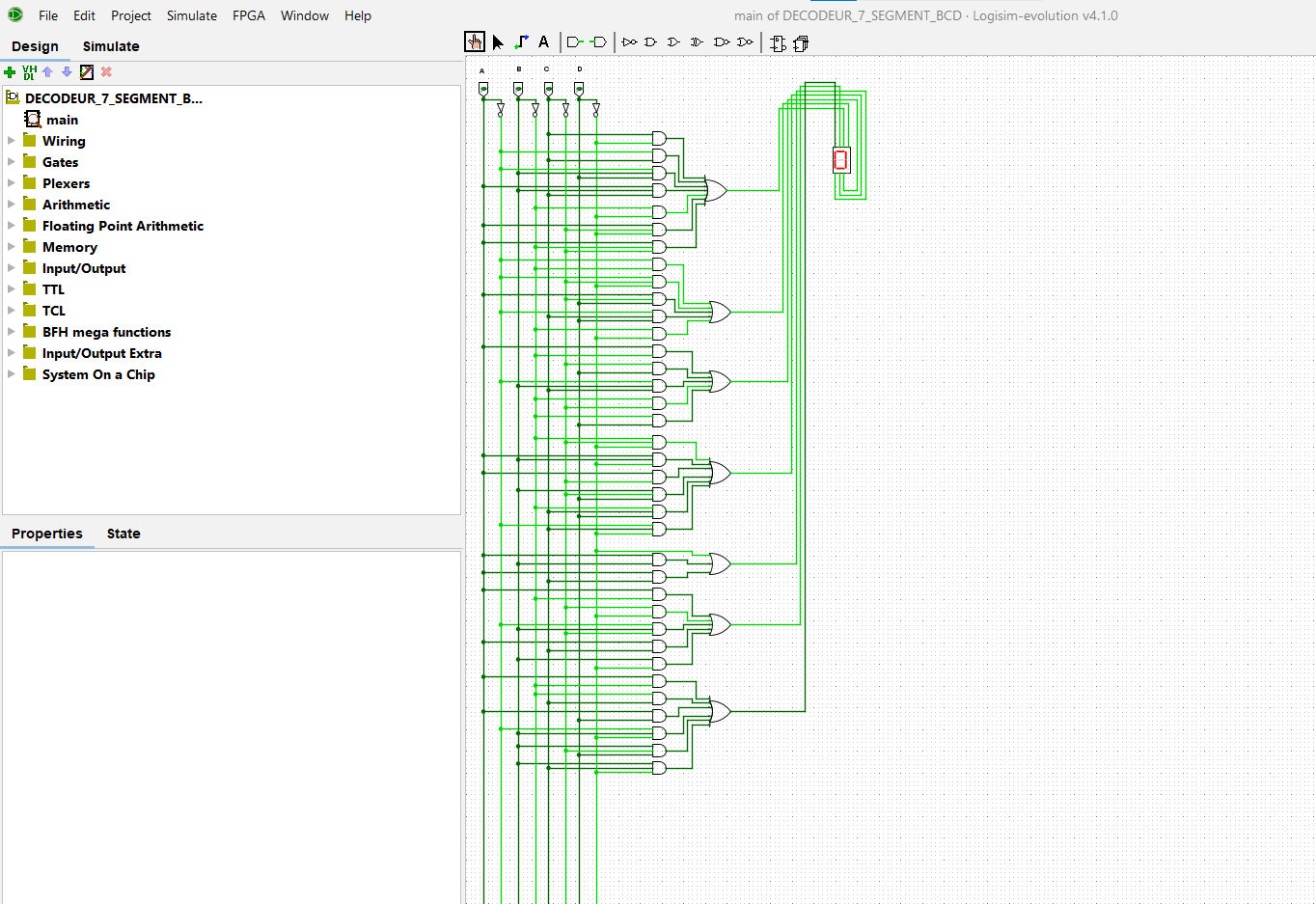Screen dimensions: 1316x904
Task: Select the register tool in toolbar
Action: (801, 43)
